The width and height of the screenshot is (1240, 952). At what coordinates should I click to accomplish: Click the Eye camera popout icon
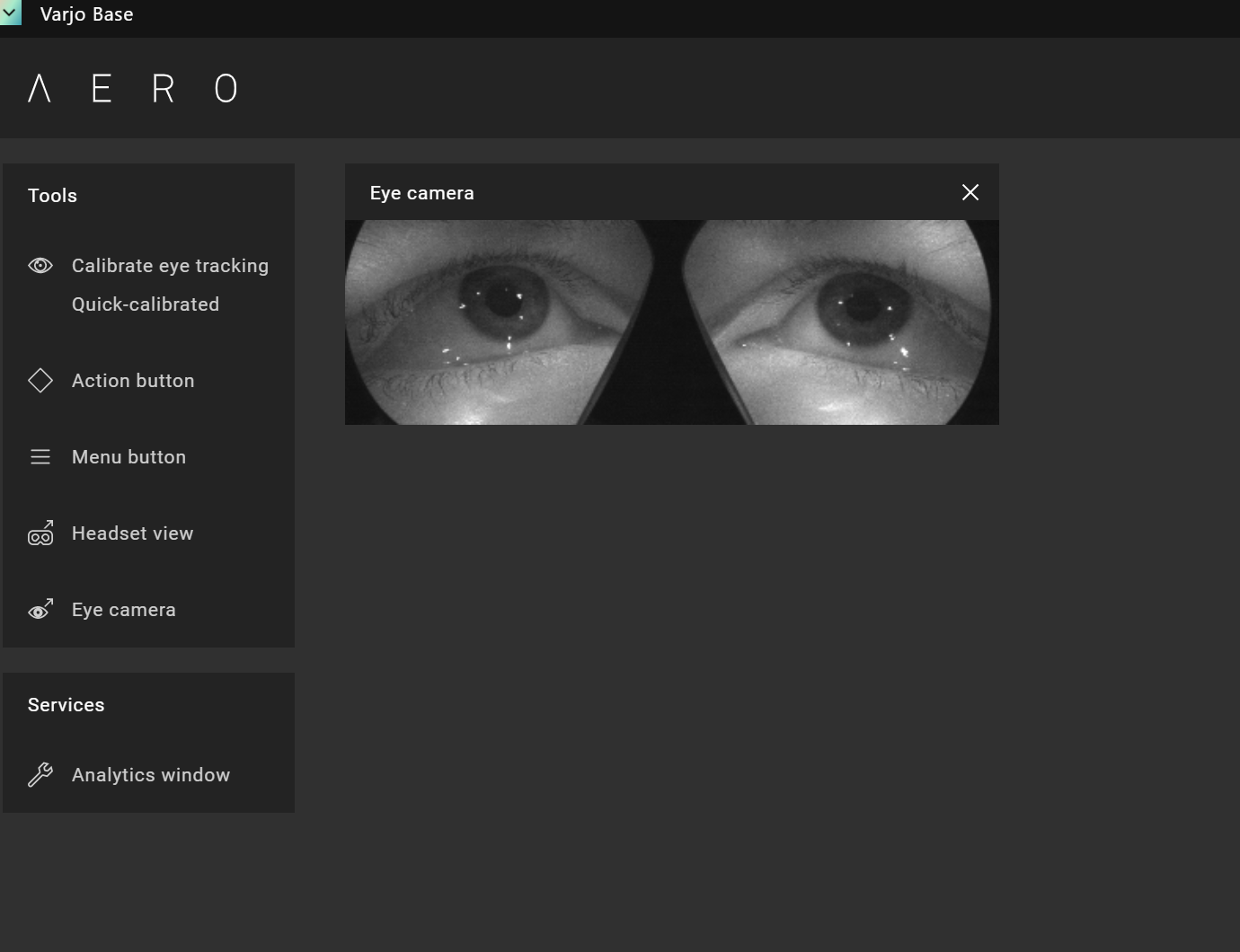pos(40,610)
